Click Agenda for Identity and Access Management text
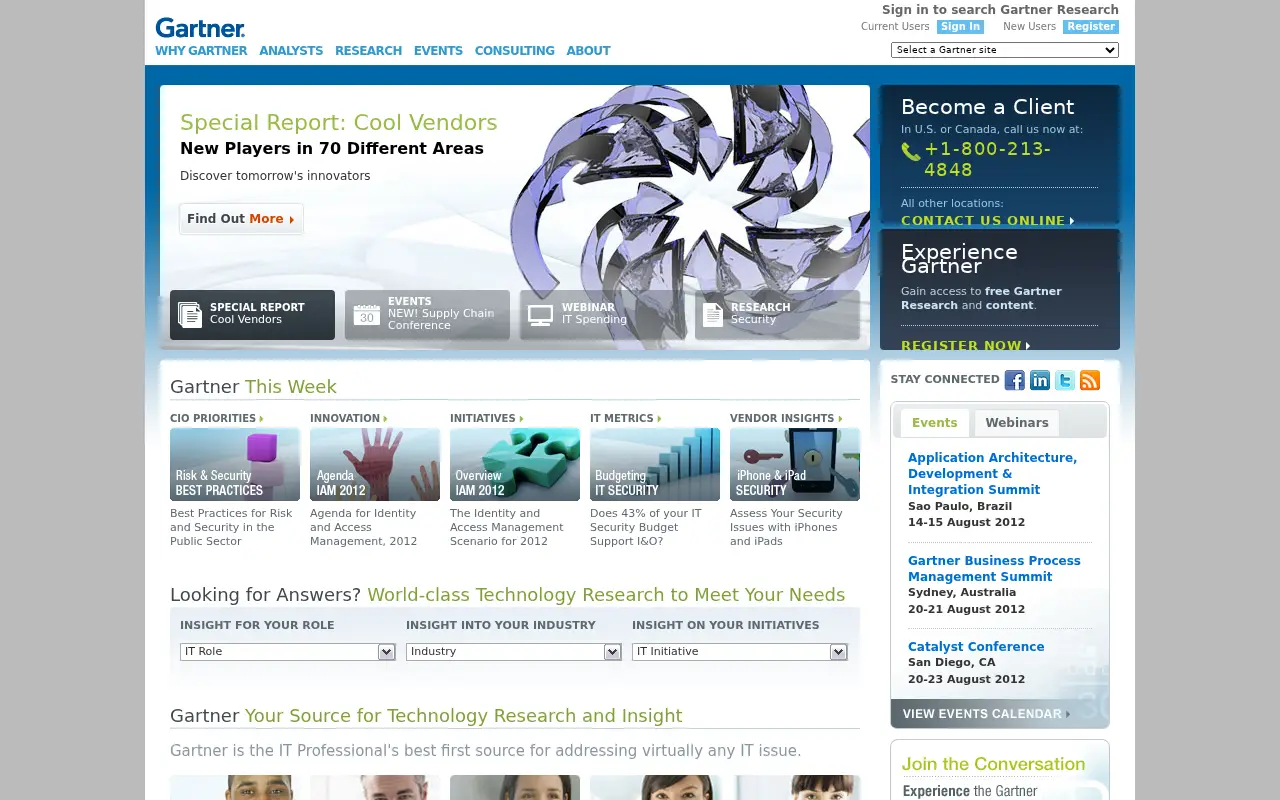Viewport: 1280px width, 800px height. (364, 528)
